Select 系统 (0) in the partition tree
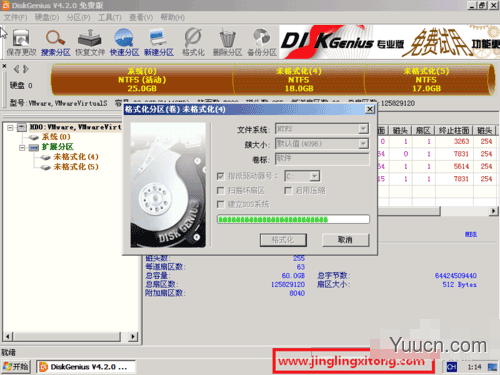 tap(56, 137)
